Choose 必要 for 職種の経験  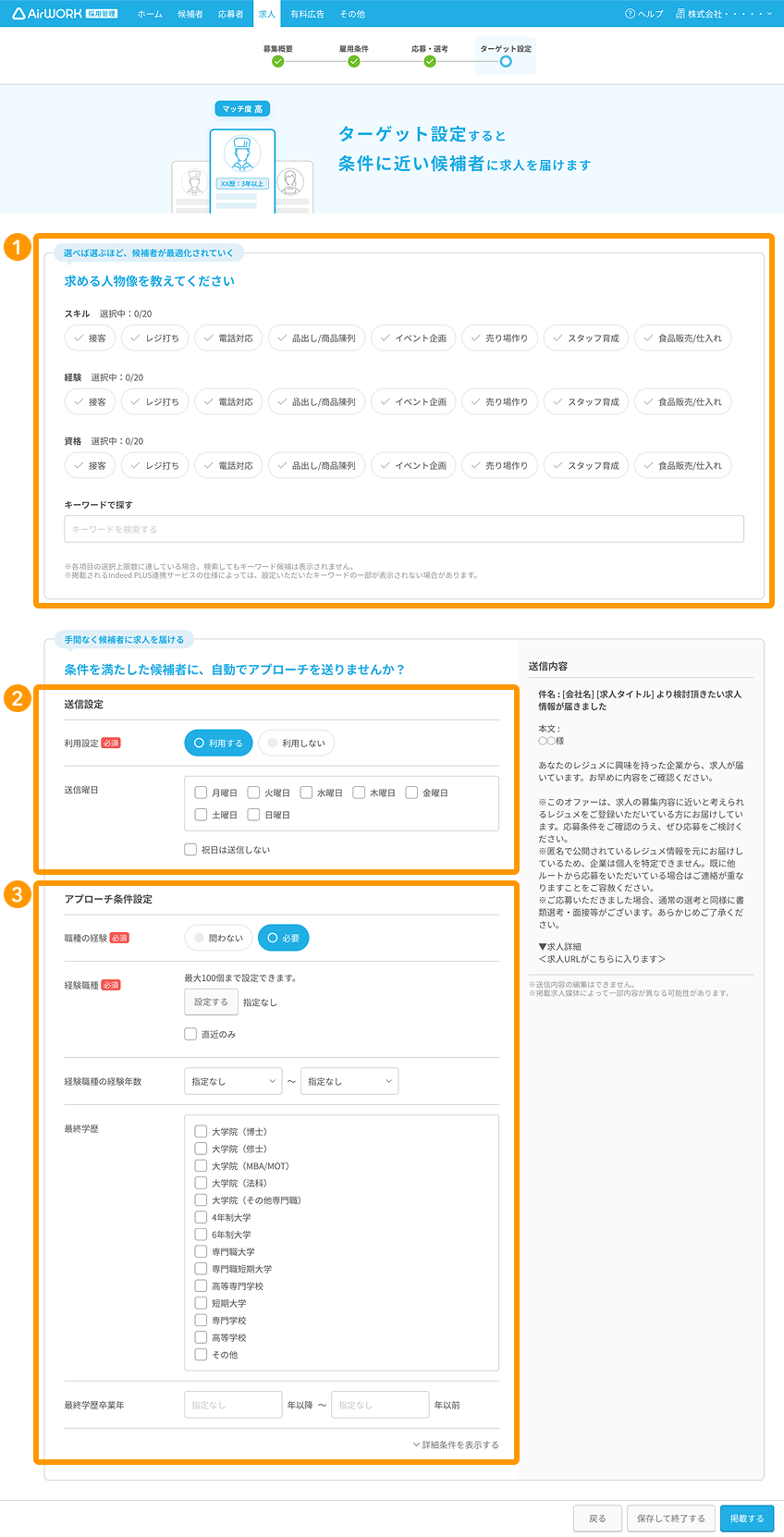coord(284,938)
